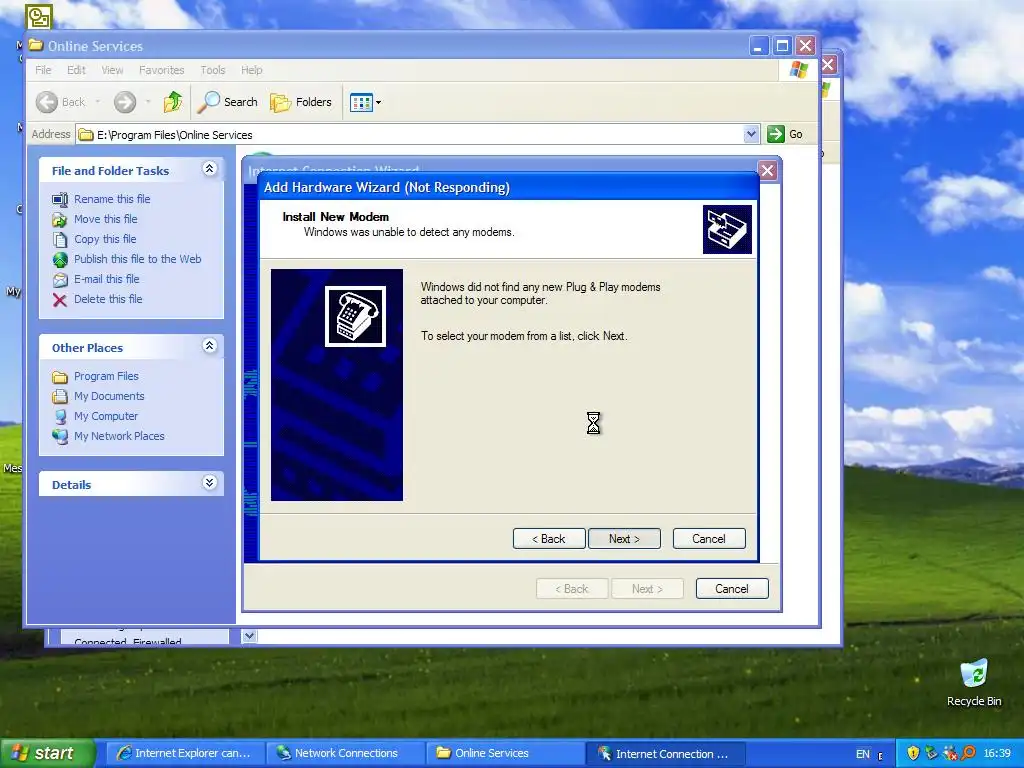Go to My Network Places

point(119,436)
